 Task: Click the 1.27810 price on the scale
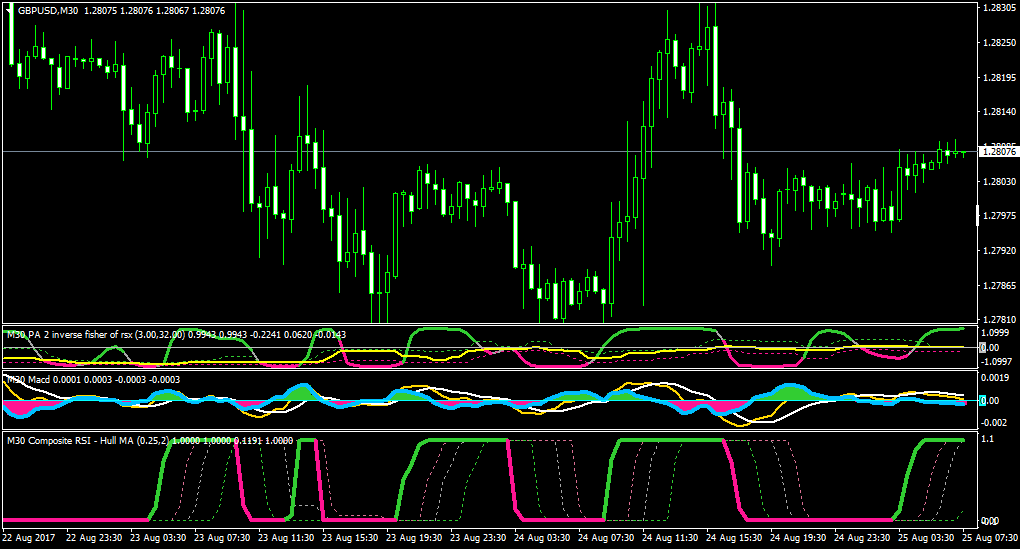pos(999,319)
